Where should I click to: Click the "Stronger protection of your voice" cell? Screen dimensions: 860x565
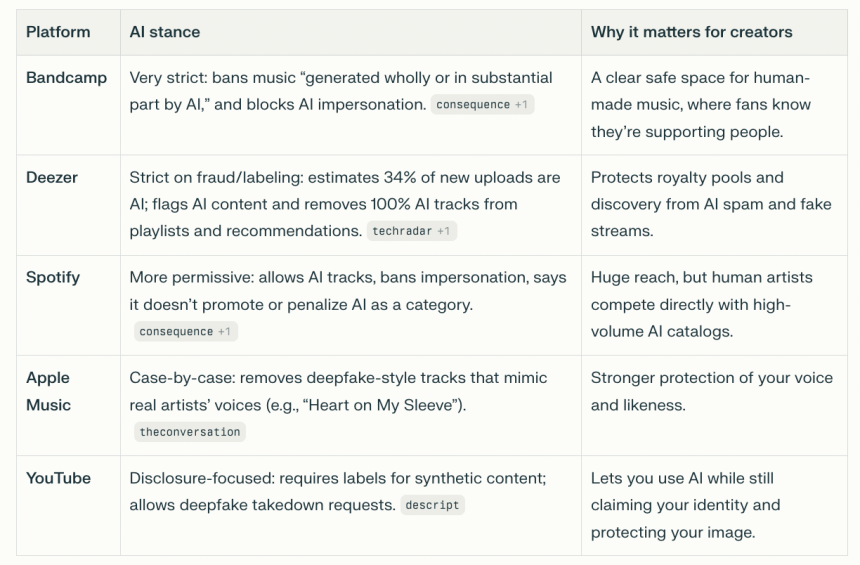711,391
